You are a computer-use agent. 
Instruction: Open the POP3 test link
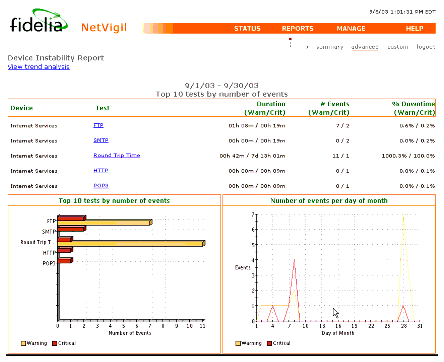click(x=101, y=186)
